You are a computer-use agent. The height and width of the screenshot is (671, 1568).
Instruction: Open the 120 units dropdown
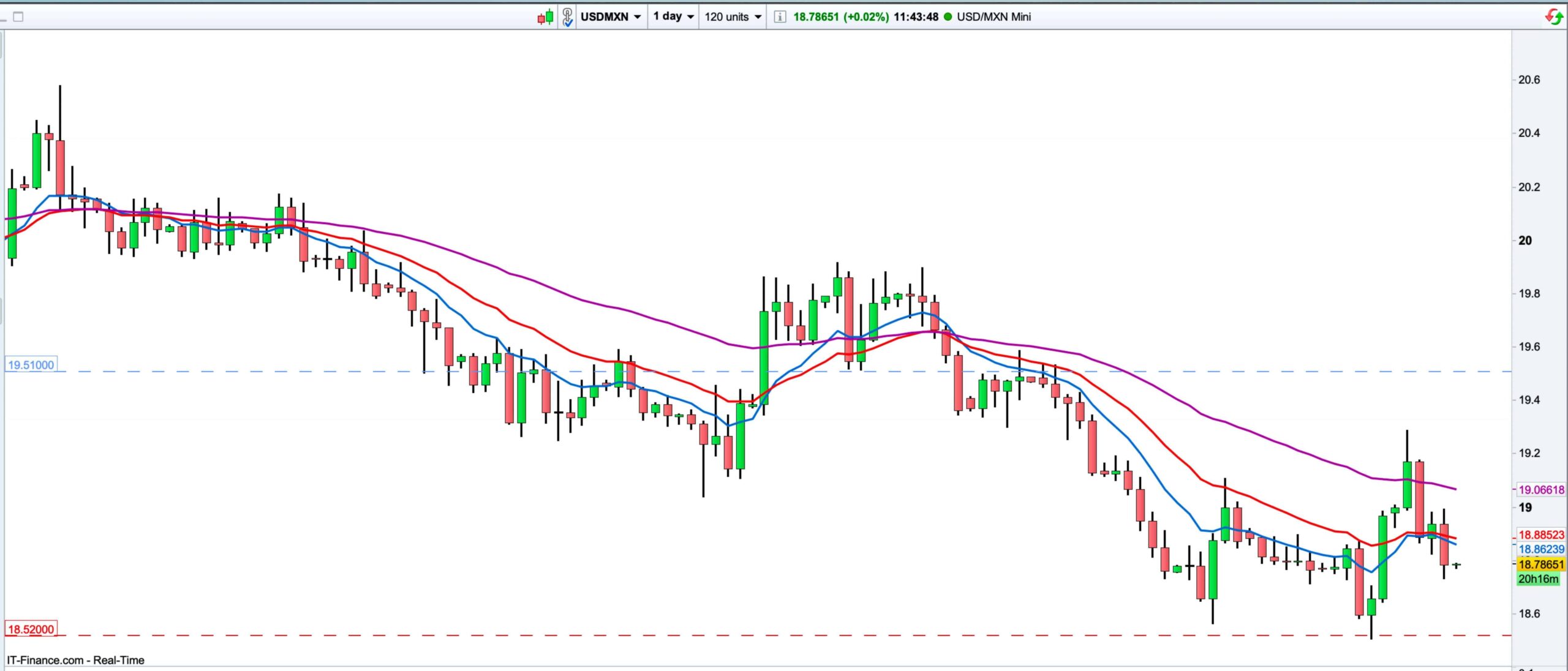[733, 17]
